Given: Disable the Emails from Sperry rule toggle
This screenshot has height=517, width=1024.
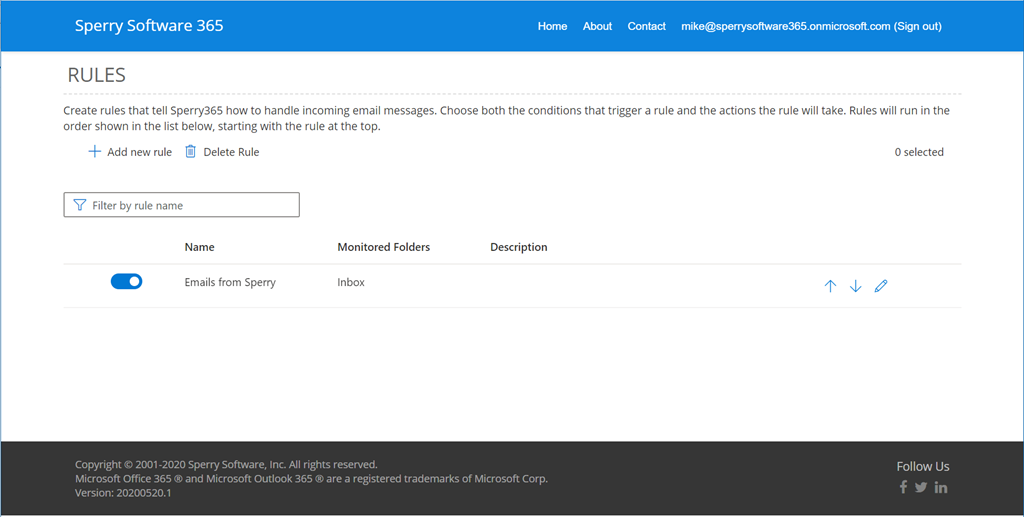Looking at the screenshot, I should (x=127, y=281).
